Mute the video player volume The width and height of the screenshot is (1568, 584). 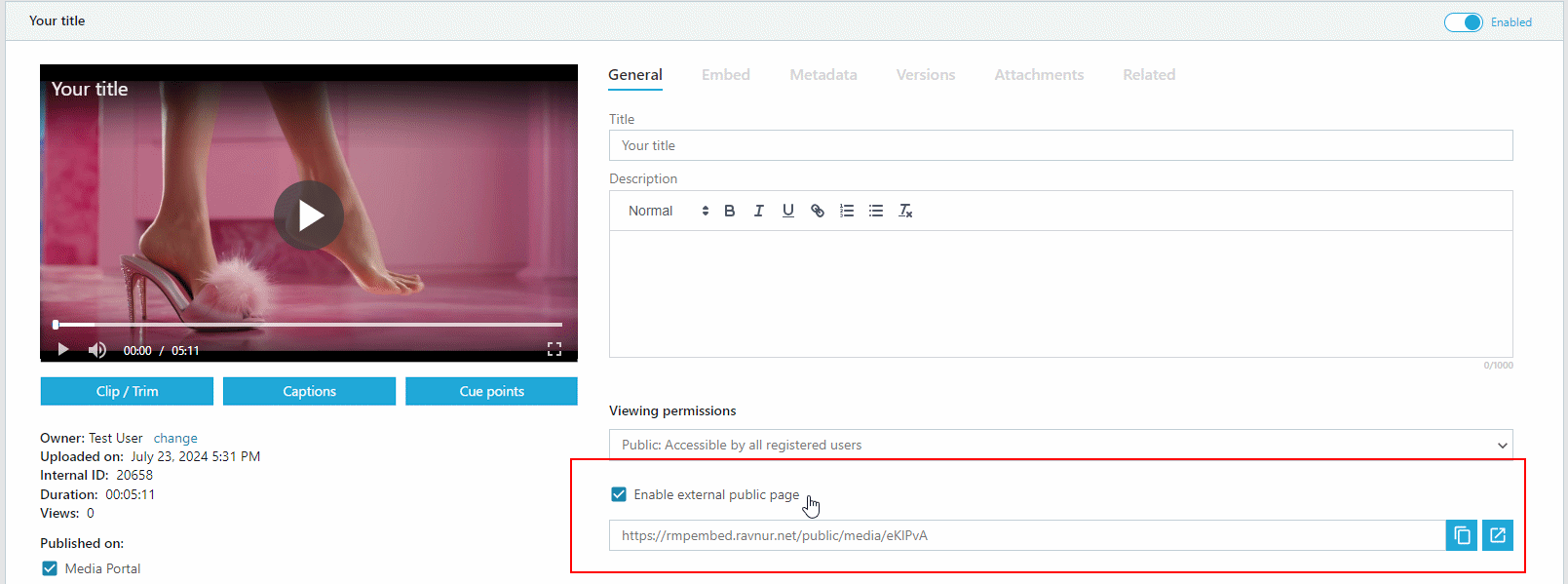pos(97,350)
